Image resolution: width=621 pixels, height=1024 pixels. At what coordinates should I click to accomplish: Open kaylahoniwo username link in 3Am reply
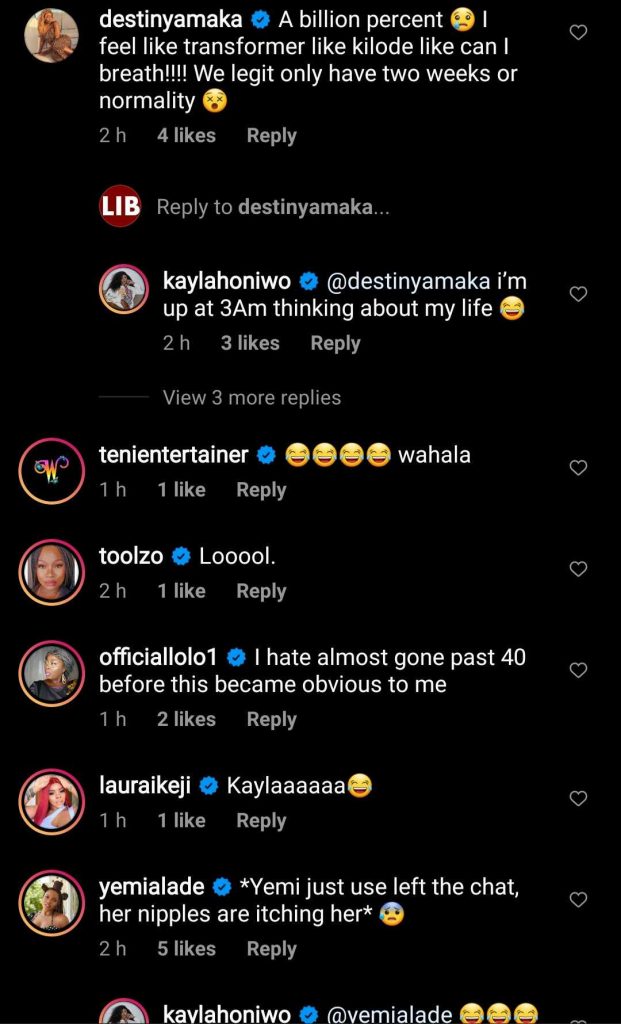coord(227,281)
